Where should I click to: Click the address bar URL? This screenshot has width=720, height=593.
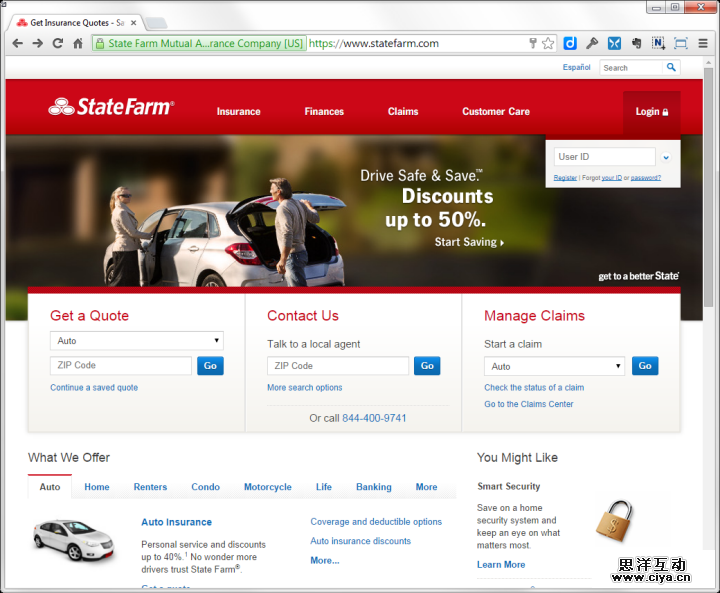pos(373,44)
